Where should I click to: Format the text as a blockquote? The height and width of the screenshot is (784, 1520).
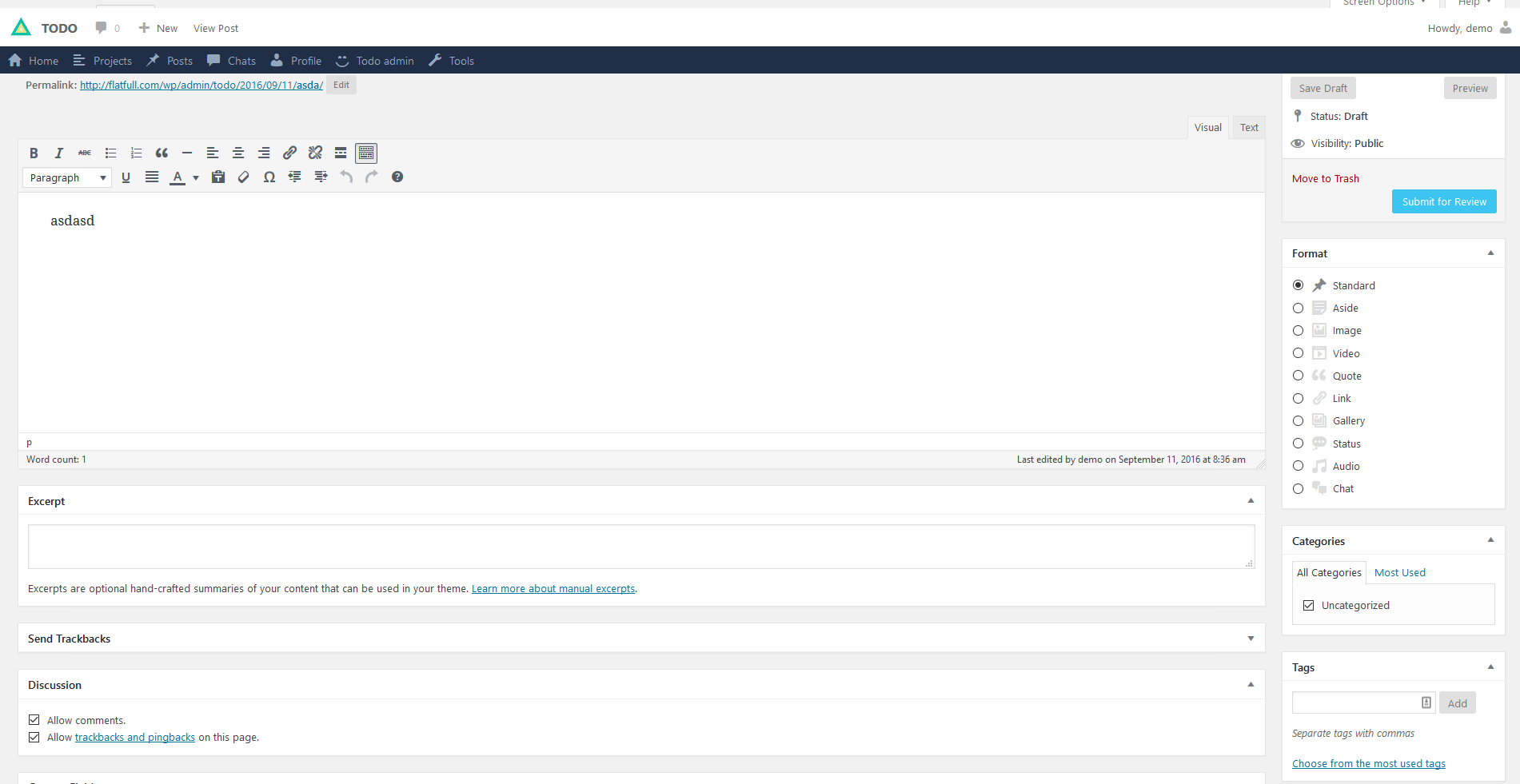coord(162,153)
